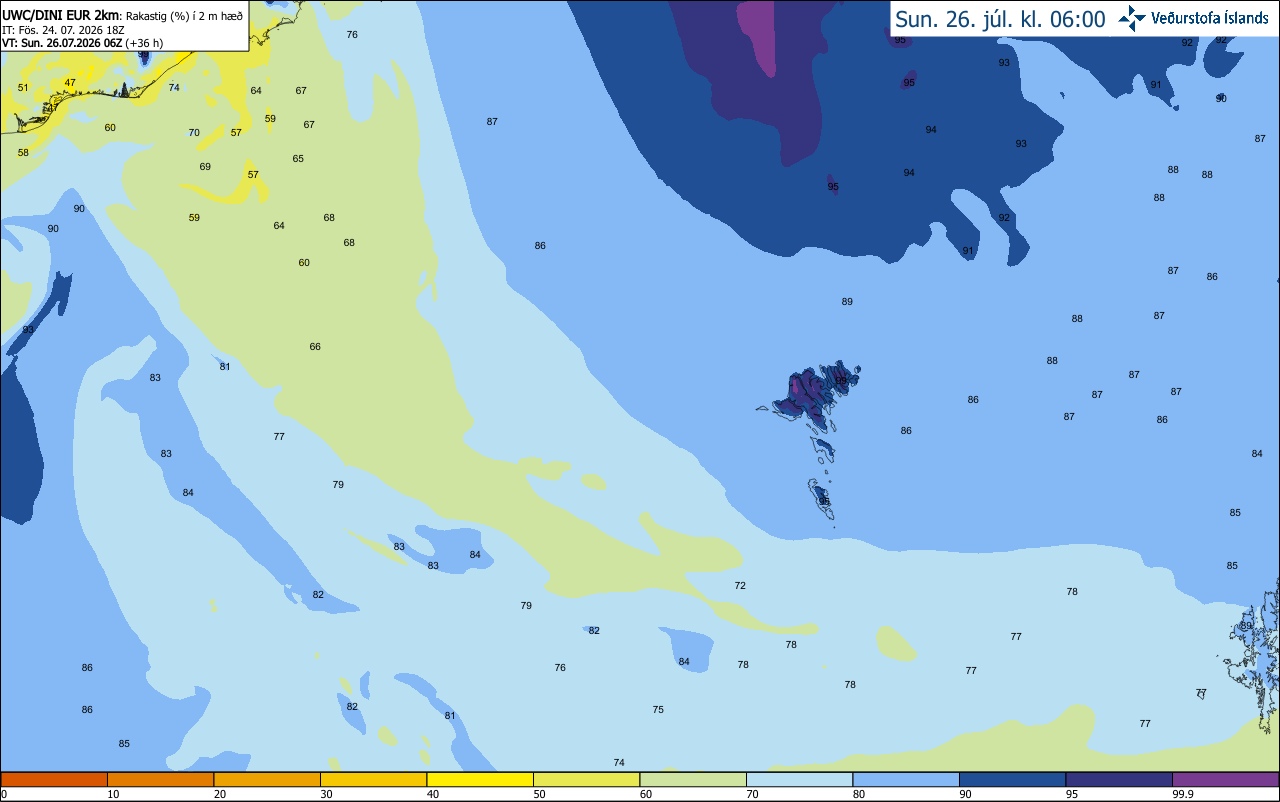
Task: Click the humidity value 47 in yellow area
Action: 70,83
